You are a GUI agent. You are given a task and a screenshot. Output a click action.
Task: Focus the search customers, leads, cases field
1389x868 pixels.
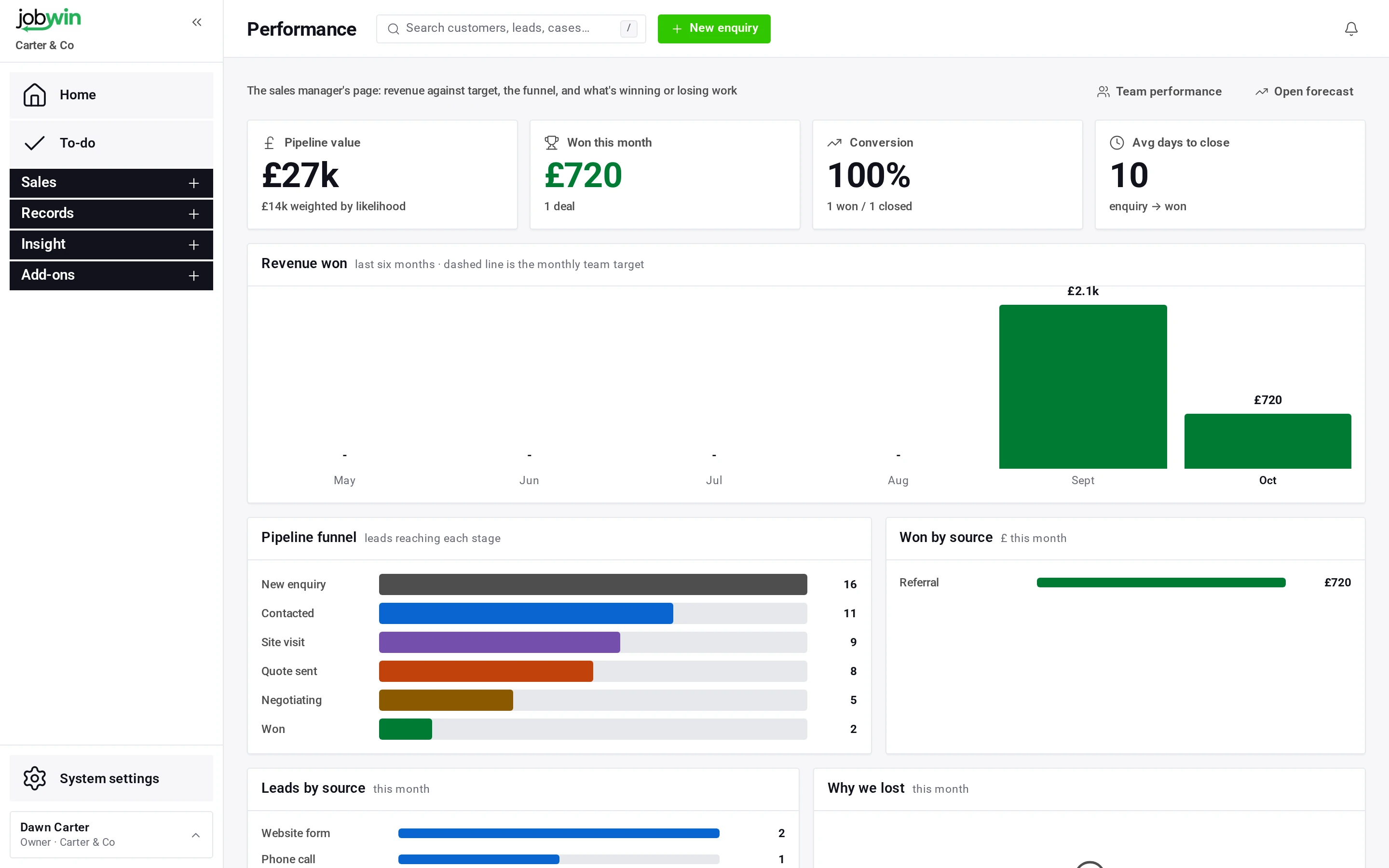pos(511,29)
